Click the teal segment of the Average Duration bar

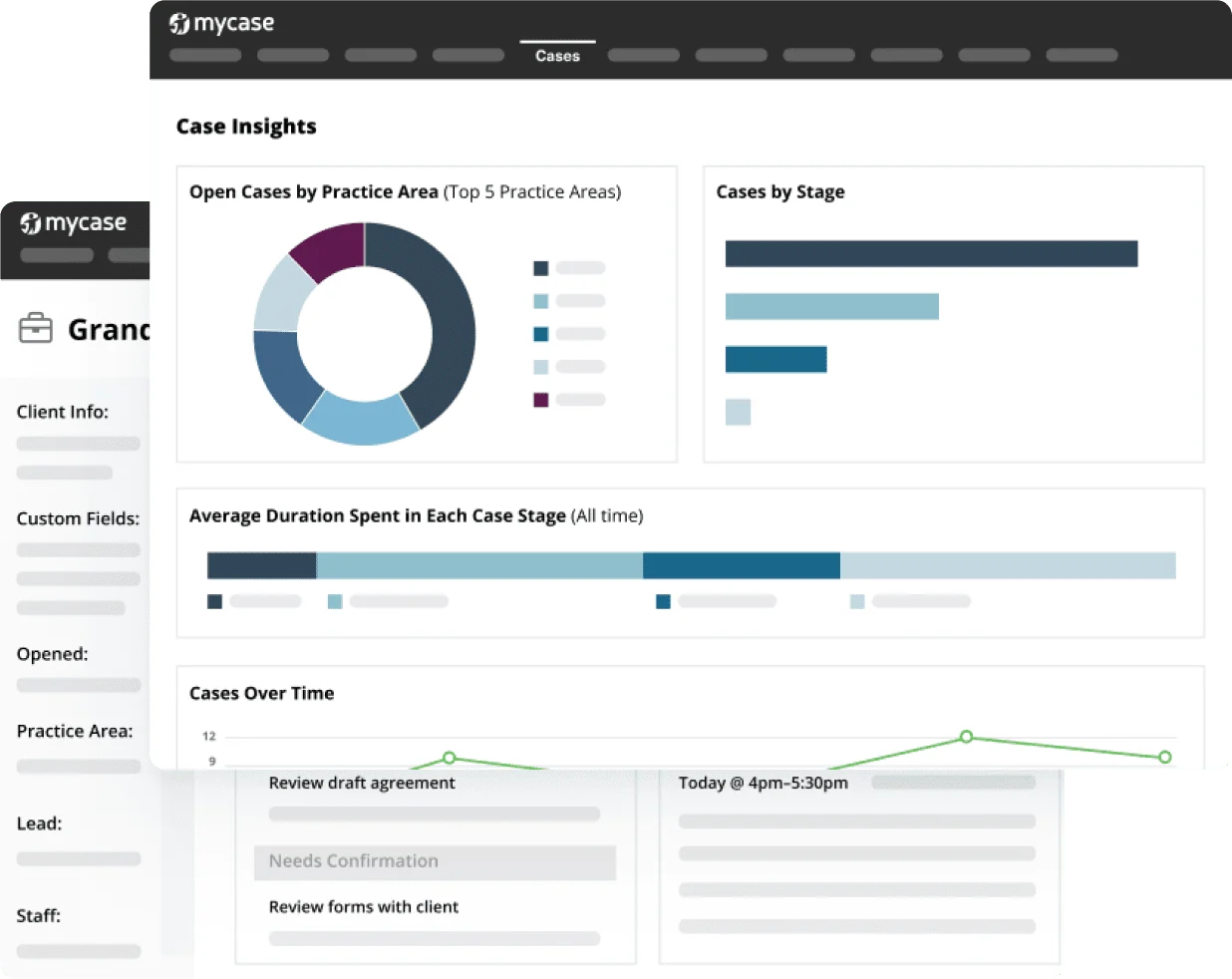(x=742, y=565)
